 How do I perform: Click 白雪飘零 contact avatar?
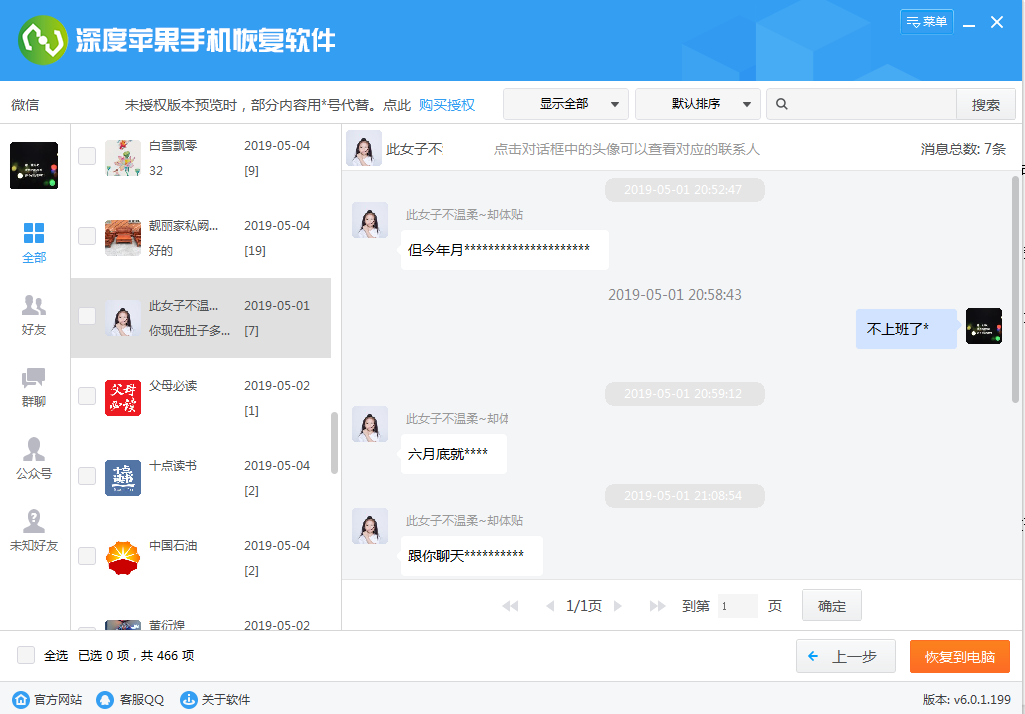[123, 158]
